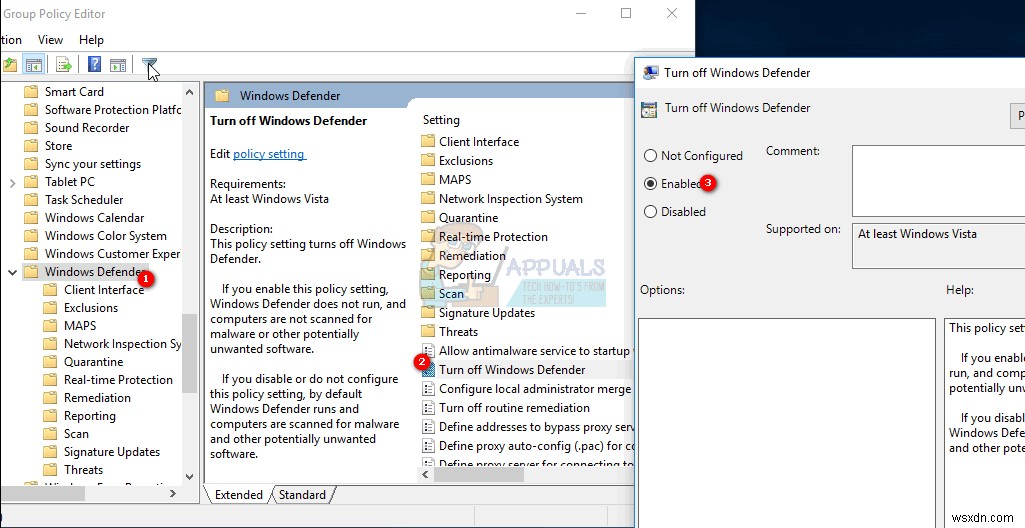Viewport: 1025px width, 528px height.
Task: Select Windows Color System in the tree
Action: (106, 236)
